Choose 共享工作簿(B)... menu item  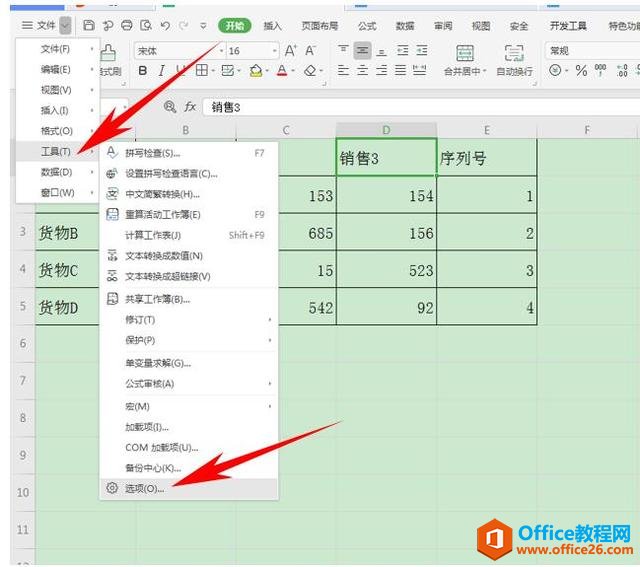tap(189, 299)
